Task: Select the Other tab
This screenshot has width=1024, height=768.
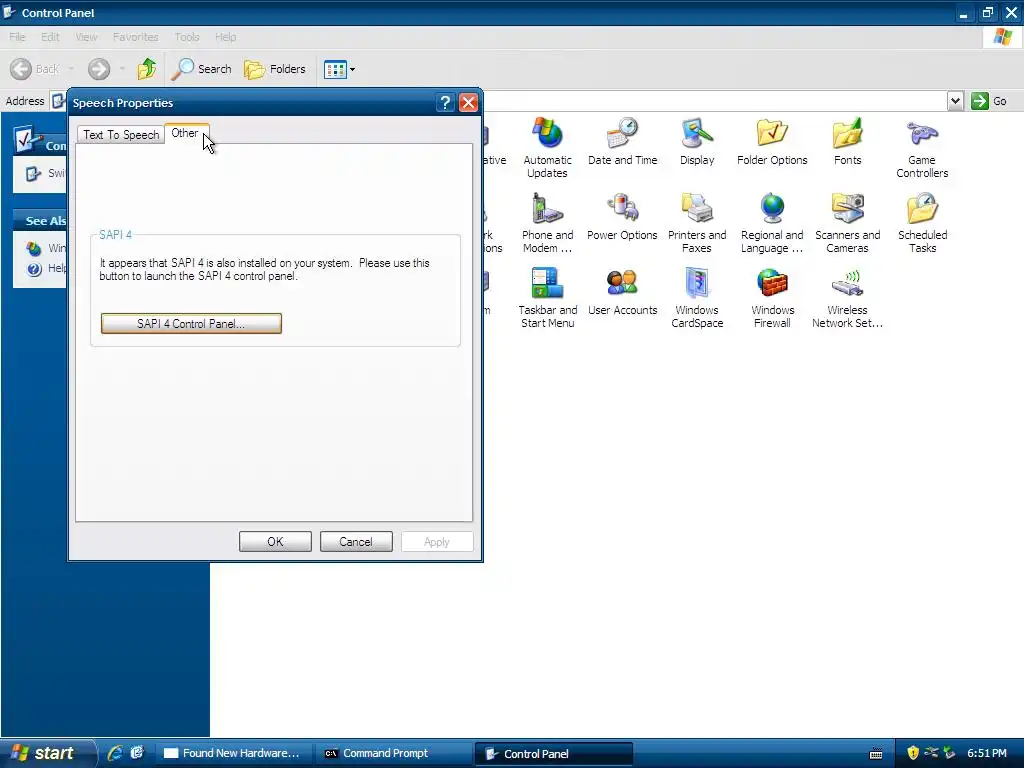Action: (x=185, y=133)
